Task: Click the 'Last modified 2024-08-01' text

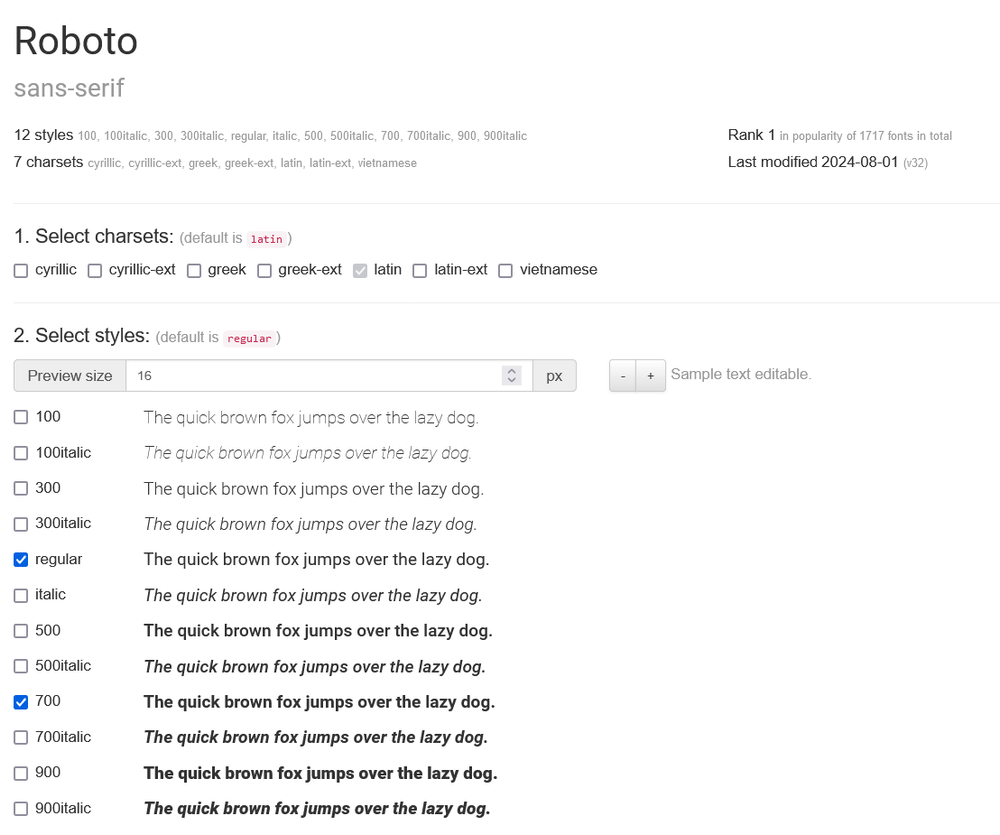Action: pyautogui.click(x=812, y=162)
